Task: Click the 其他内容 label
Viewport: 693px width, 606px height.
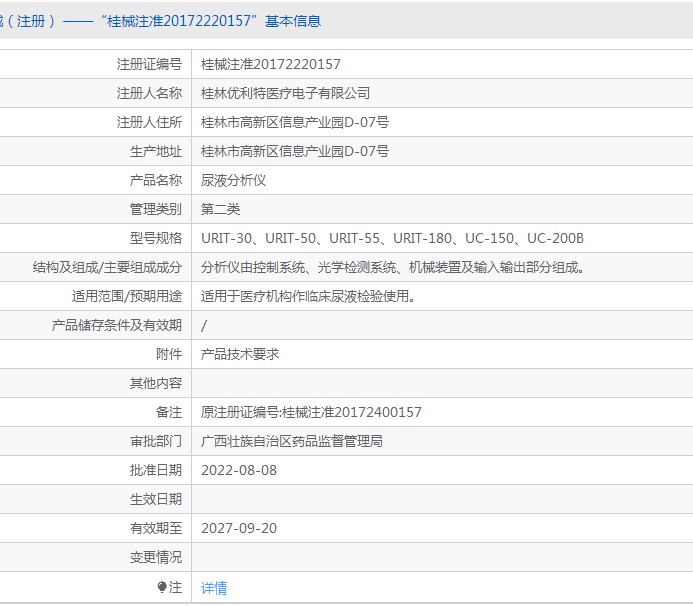Action: [156, 383]
